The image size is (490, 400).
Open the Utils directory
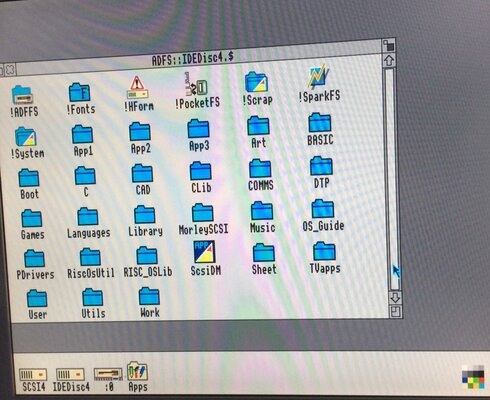point(92,297)
